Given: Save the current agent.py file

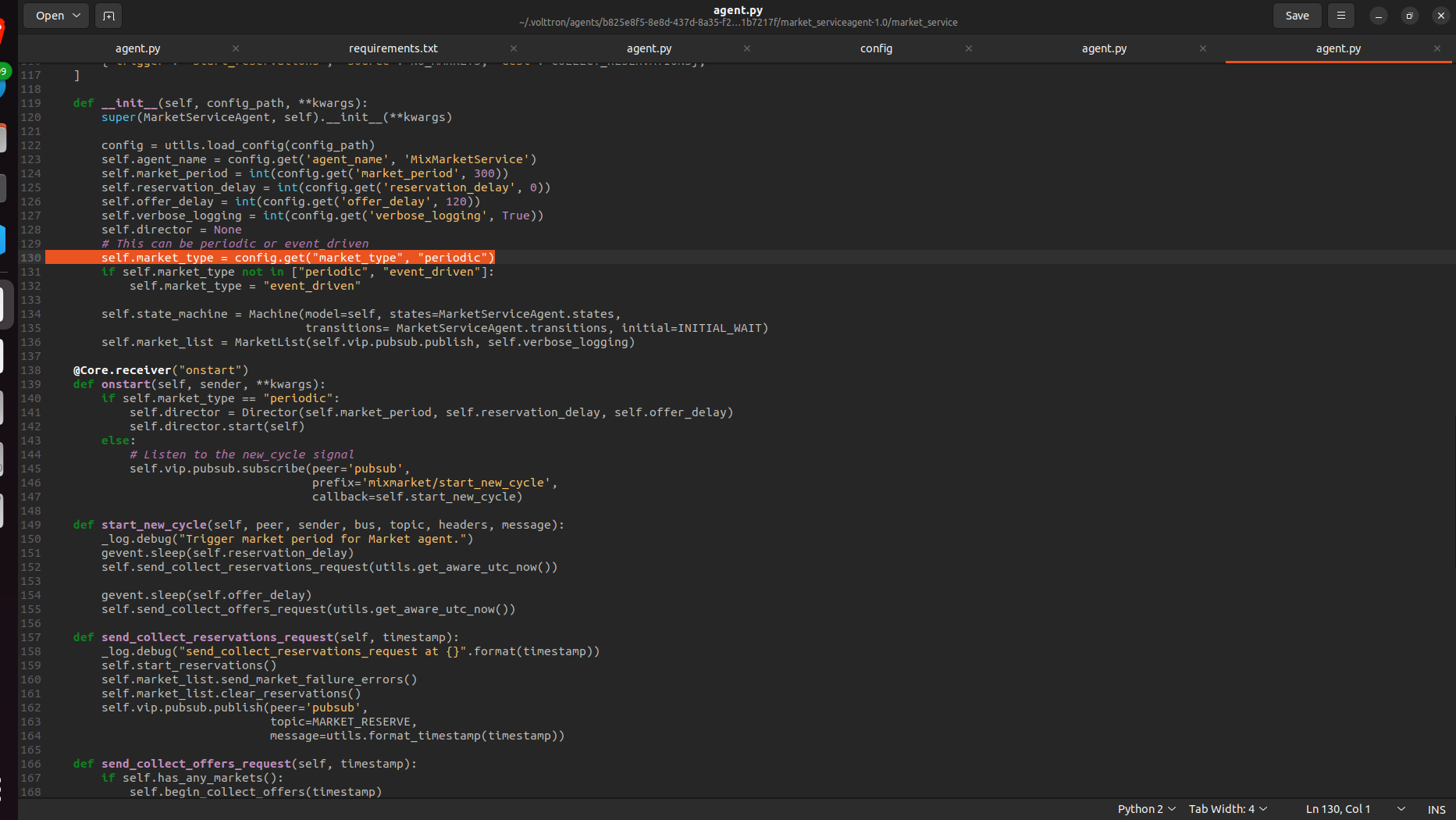Looking at the screenshot, I should (x=1297, y=15).
